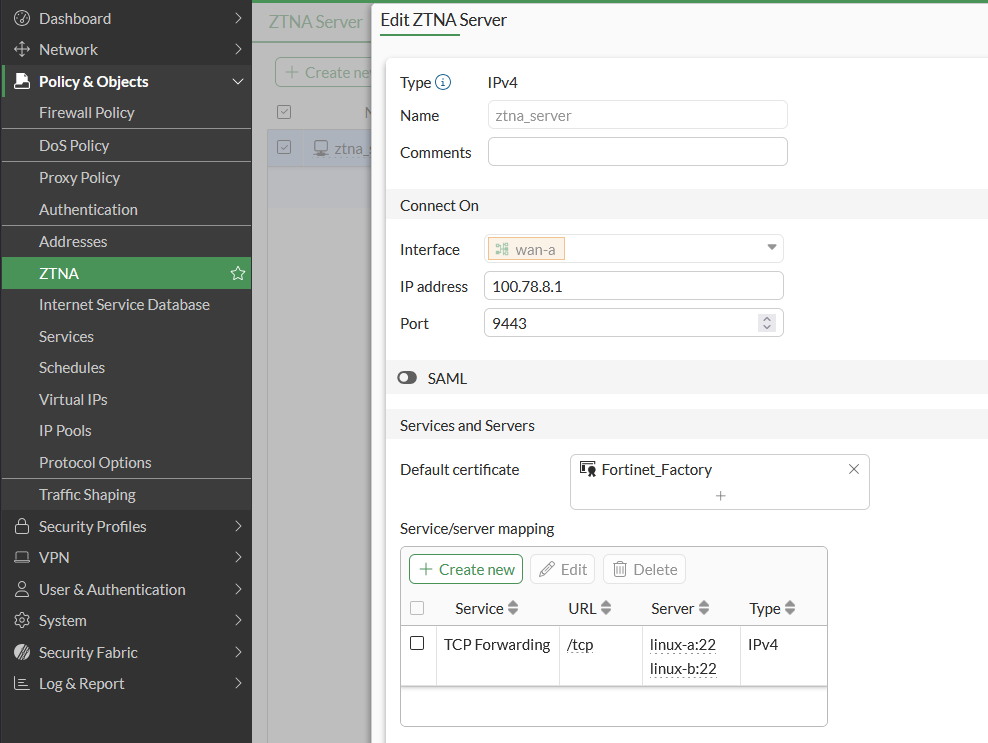Viewport: 988px width, 743px height.
Task: Click Create new in service/server mapping
Action: point(466,569)
